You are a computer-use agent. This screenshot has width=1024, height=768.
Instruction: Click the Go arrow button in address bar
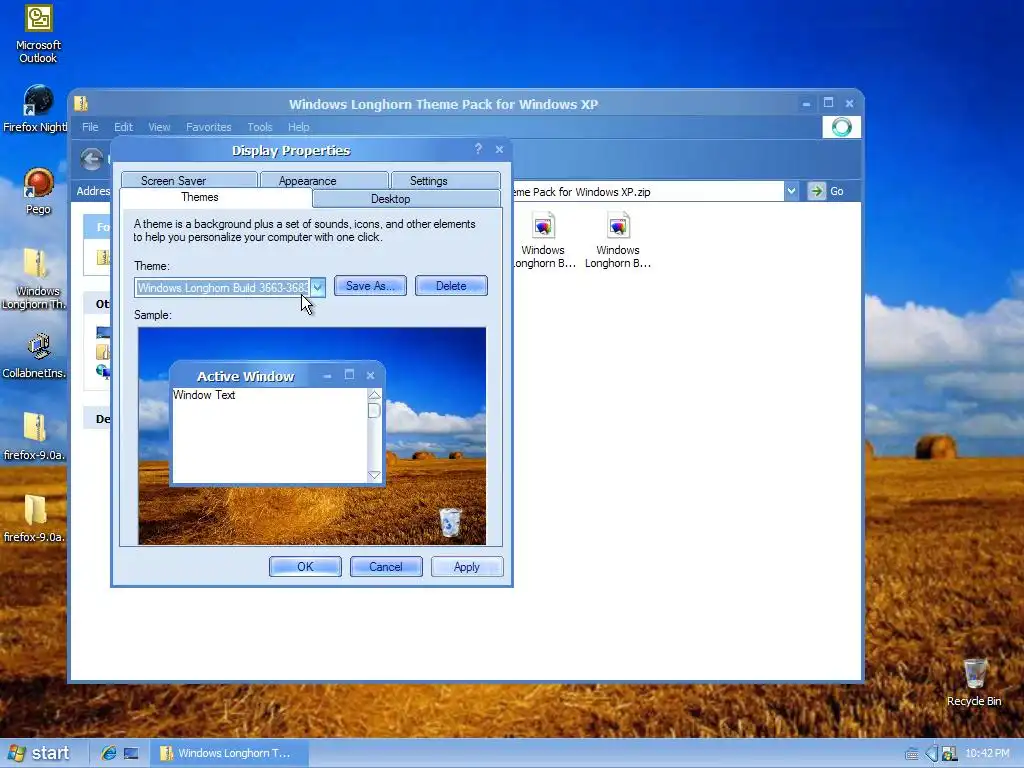pos(816,191)
